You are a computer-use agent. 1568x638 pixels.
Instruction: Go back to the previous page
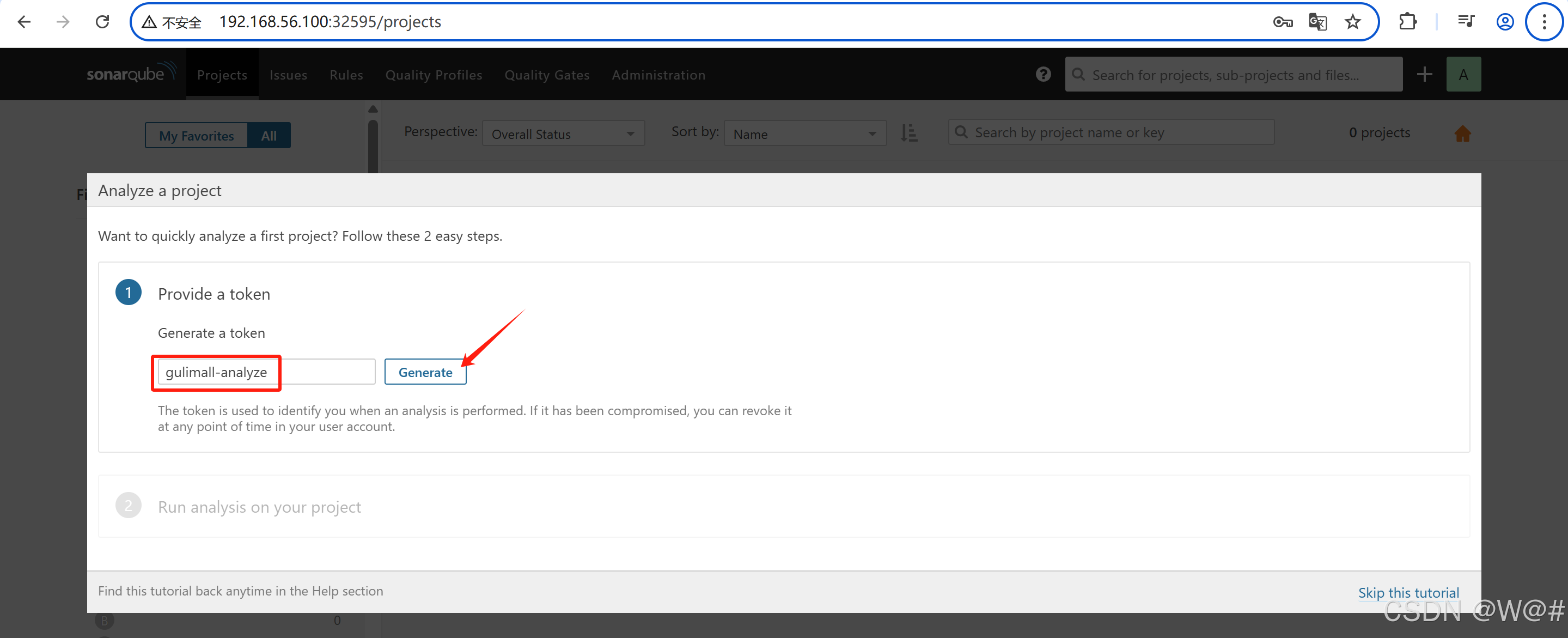(25, 22)
